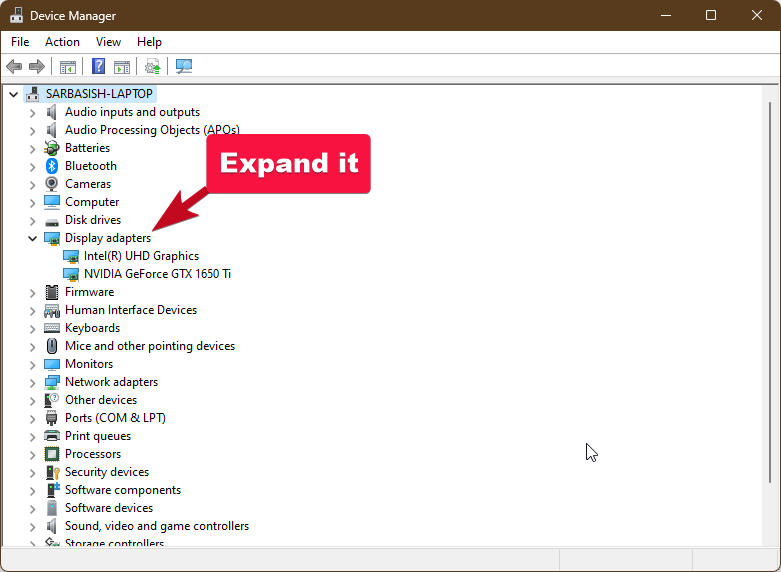Select NVIDIA GeForce GTX 1650 Ti entry
Viewport: 781px width, 572px height.
click(x=157, y=274)
